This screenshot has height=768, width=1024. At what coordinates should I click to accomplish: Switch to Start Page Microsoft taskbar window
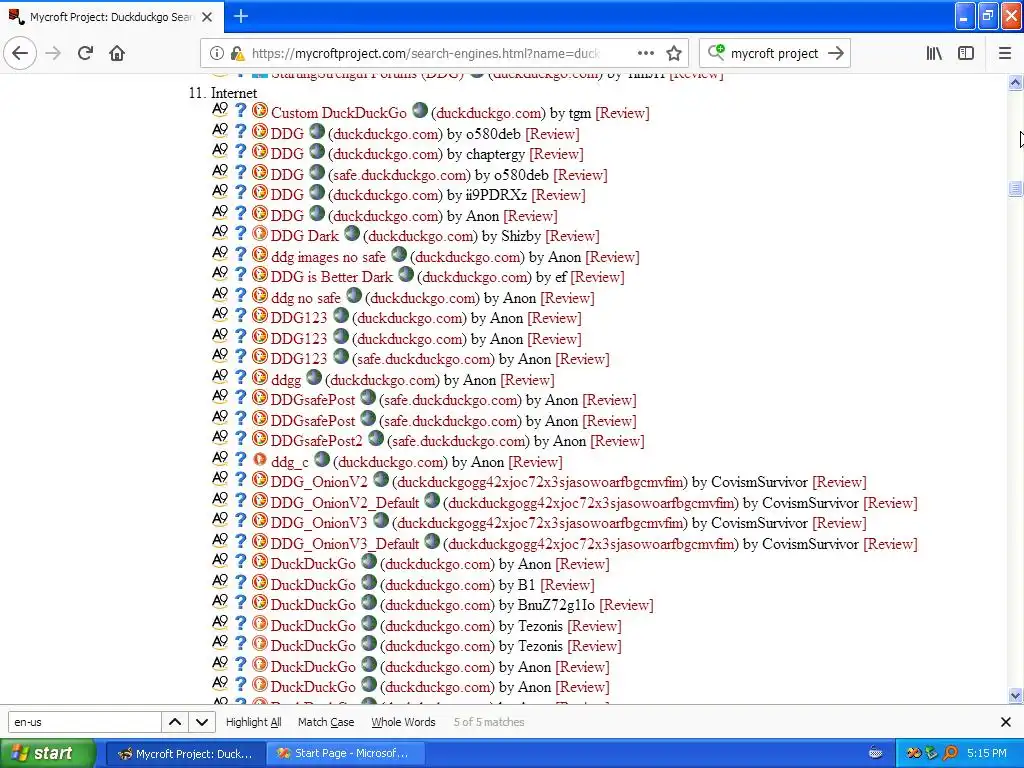click(x=345, y=754)
